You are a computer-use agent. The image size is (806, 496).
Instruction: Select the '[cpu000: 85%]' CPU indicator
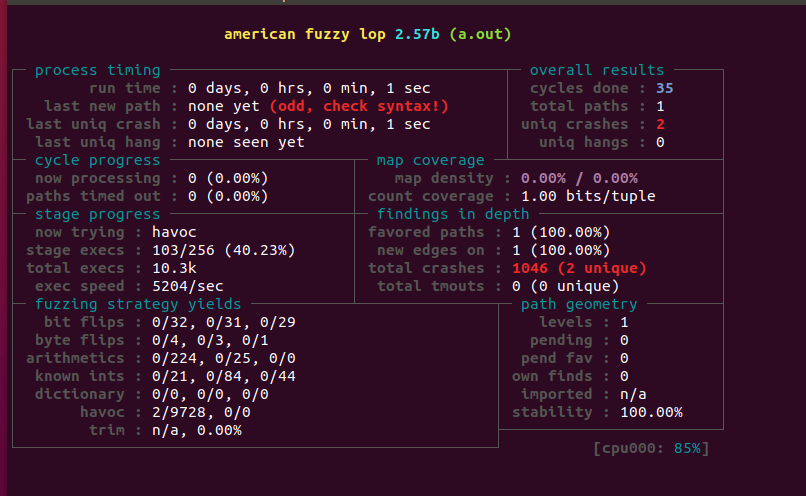coord(651,449)
